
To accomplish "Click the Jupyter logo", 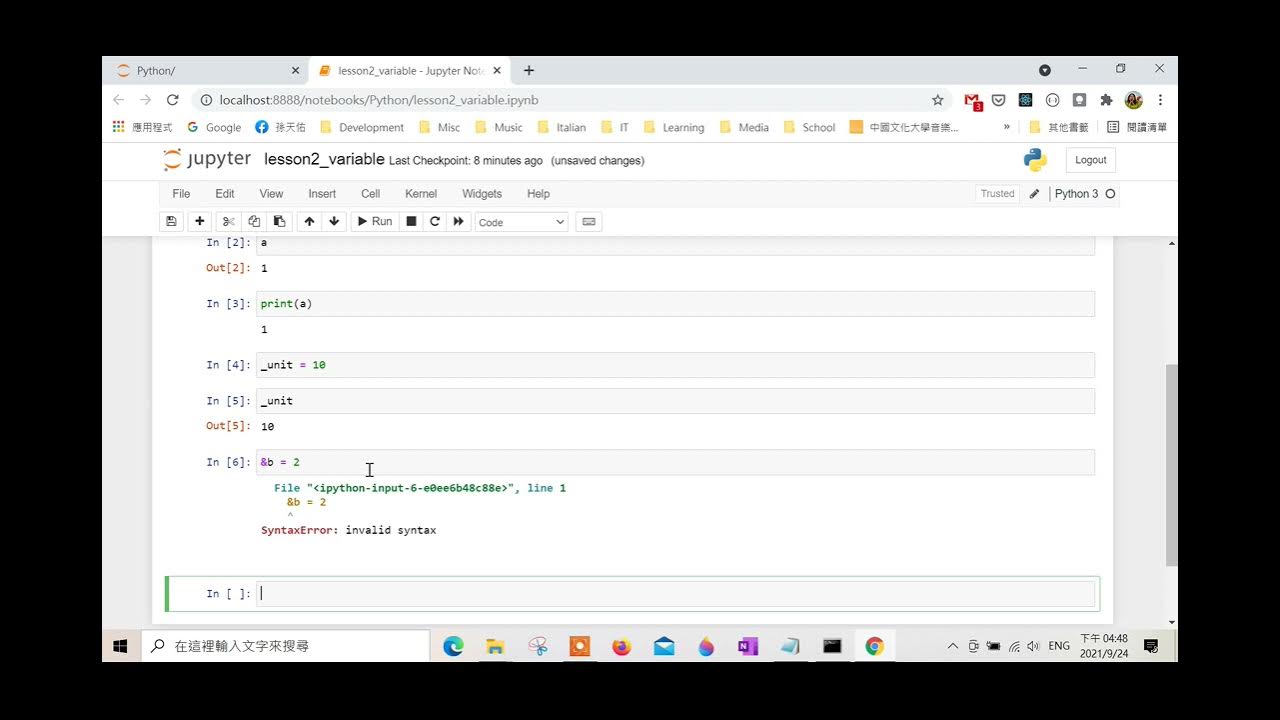I will [207, 160].
